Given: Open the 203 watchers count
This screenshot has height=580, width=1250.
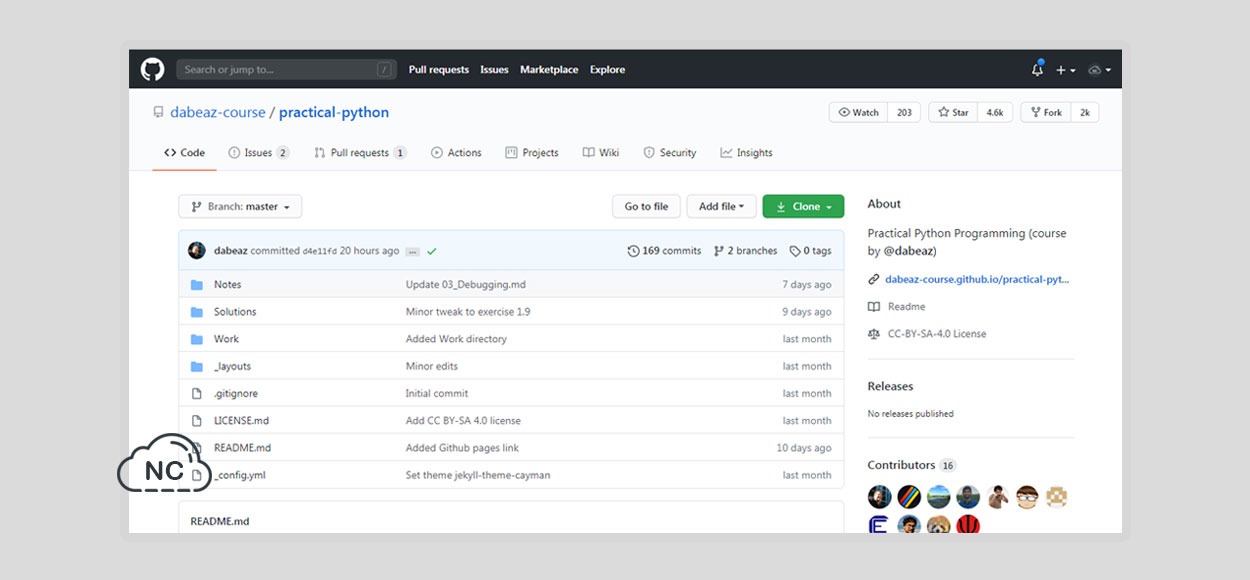Looking at the screenshot, I should 904,112.
